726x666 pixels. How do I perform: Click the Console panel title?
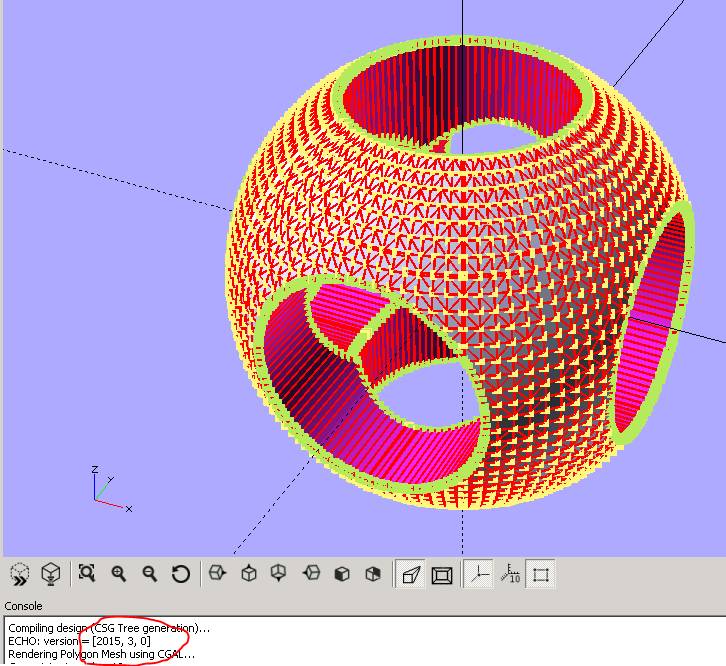coord(24,606)
